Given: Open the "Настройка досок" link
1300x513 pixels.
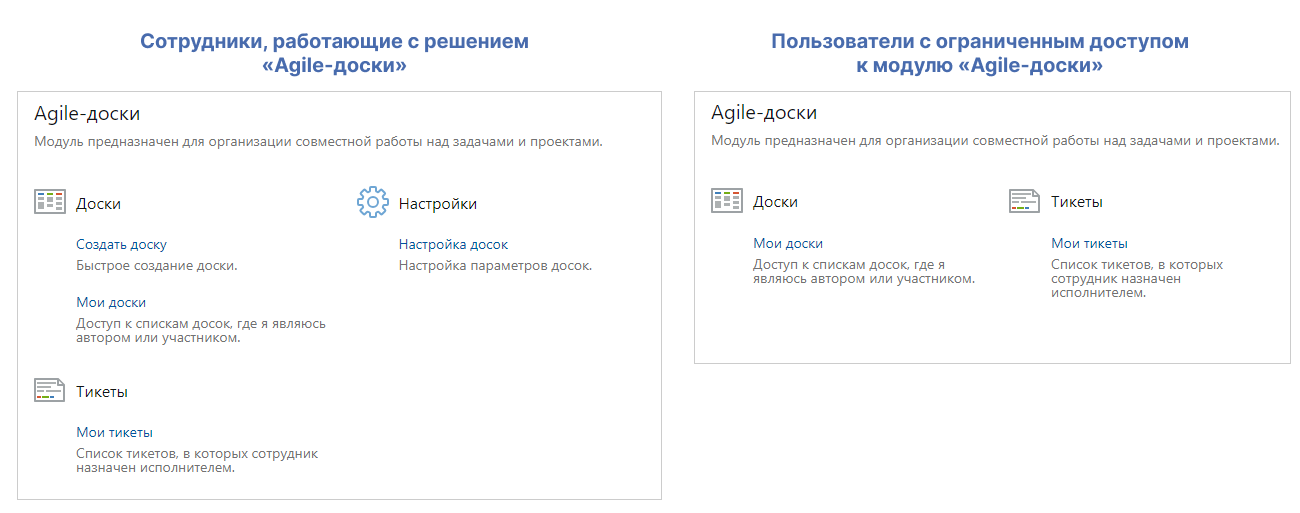Looking at the screenshot, I should click(453, 244).
